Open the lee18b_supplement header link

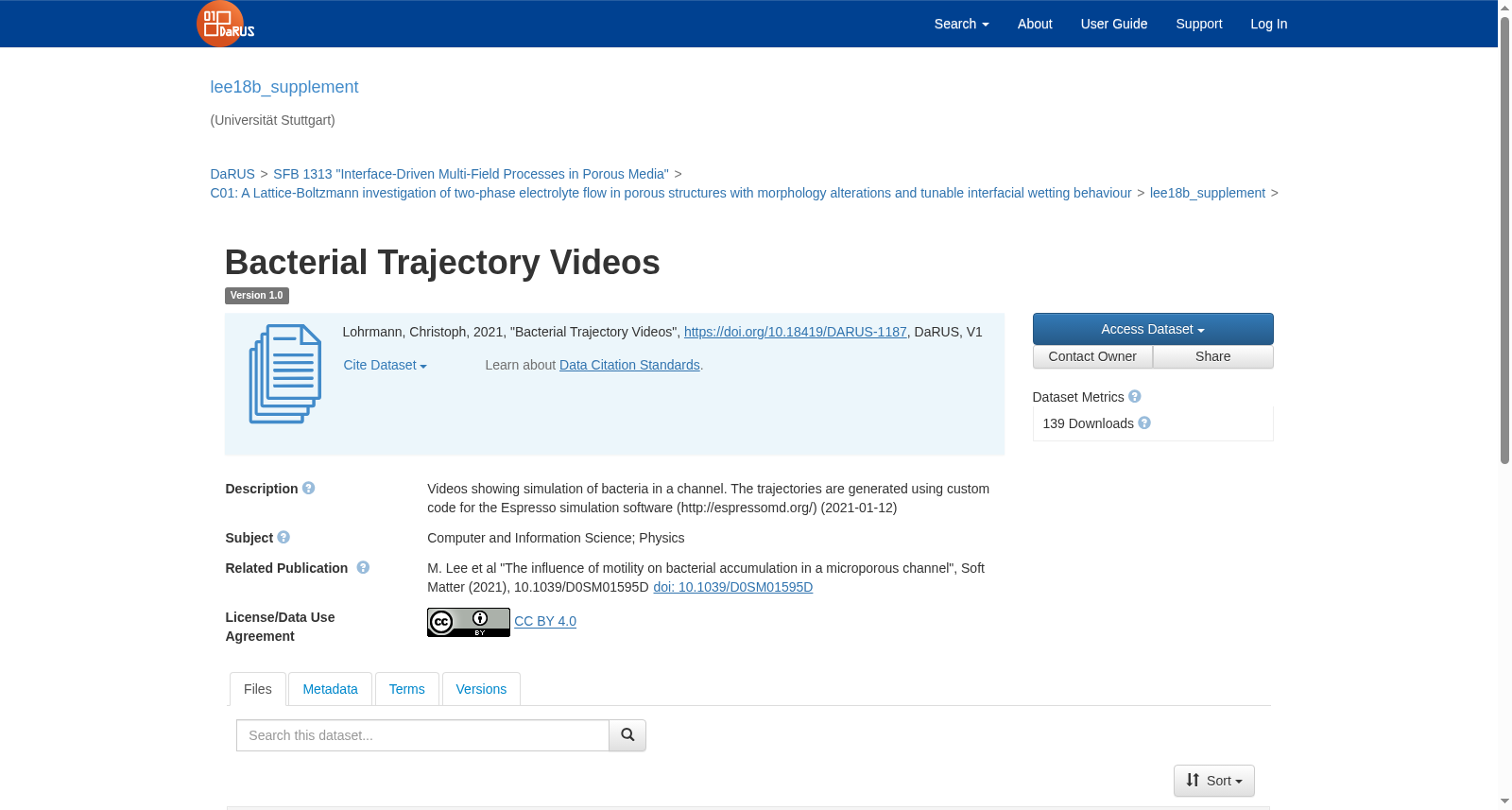click(284, 87)
